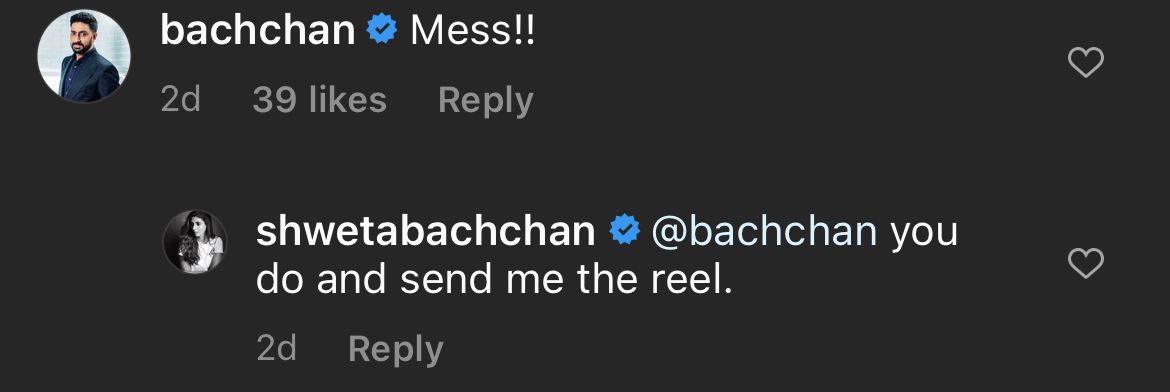Reply to bachchan's "Mess!!" comment
This screenshot has width=1170, height=392.
click(x=486, y=102)
